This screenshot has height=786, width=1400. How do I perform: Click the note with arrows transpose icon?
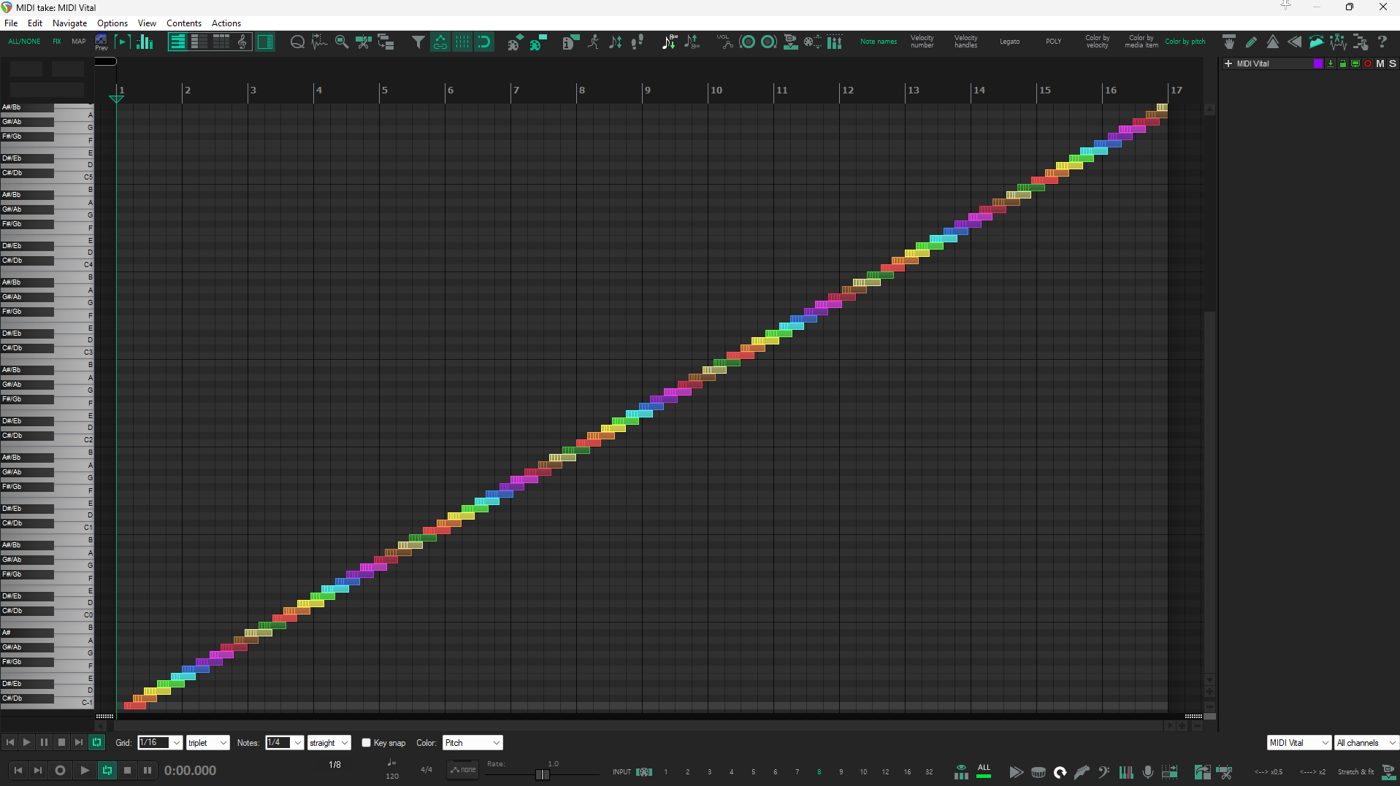[x=615, y=42]
